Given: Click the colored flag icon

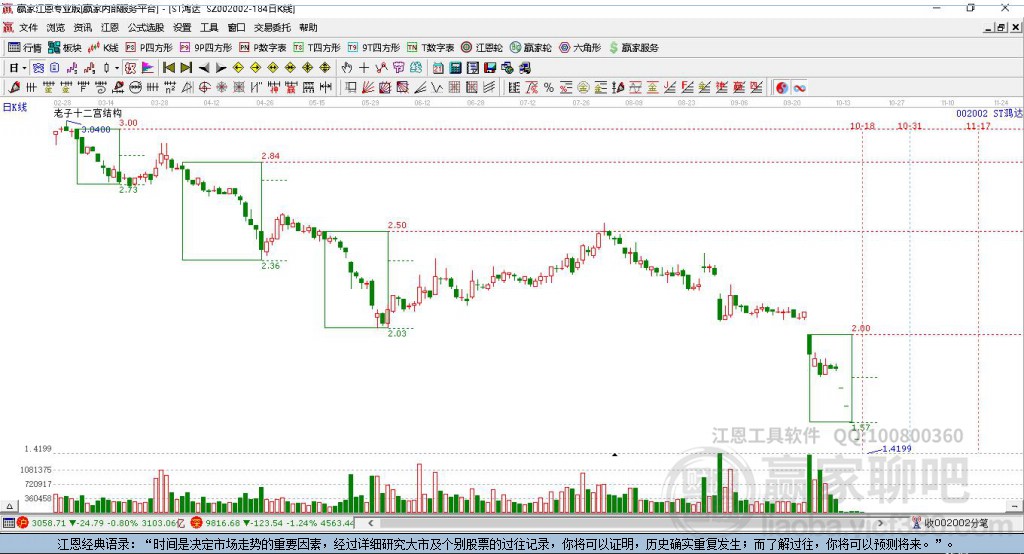Looking at the screenshot, I should 148,68.
